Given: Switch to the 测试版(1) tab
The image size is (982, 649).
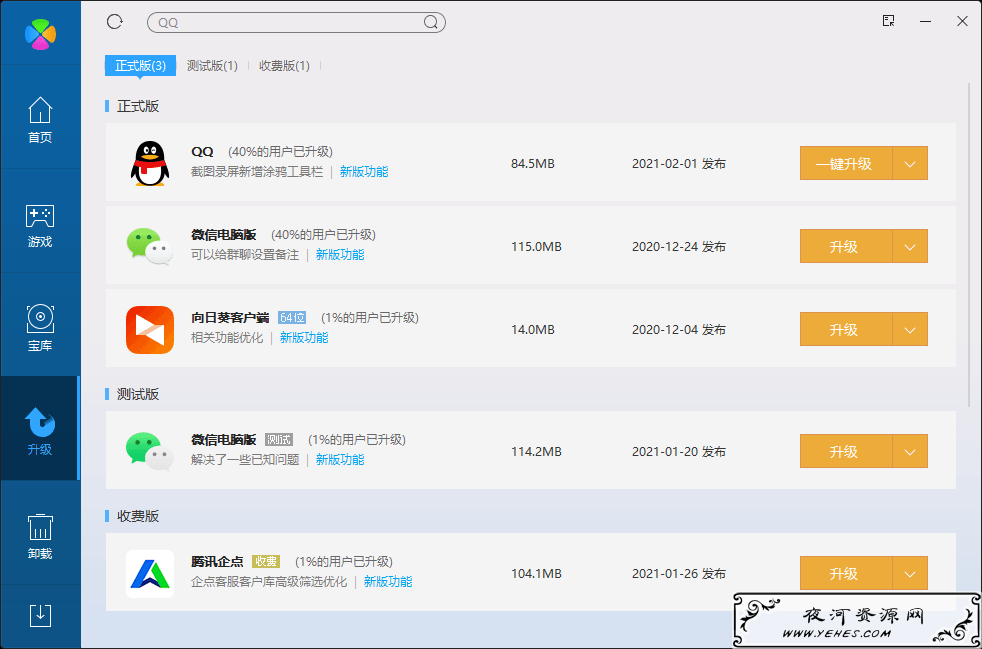Looking at the screenshot, I should pos(212,66).
